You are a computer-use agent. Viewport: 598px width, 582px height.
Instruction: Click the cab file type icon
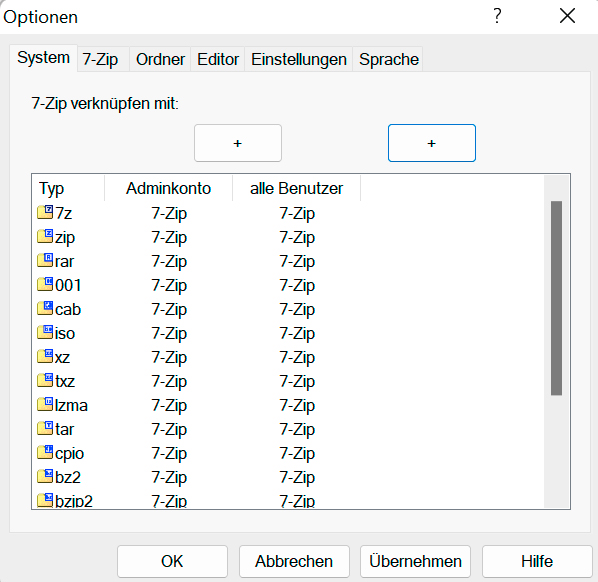(45, 308)
